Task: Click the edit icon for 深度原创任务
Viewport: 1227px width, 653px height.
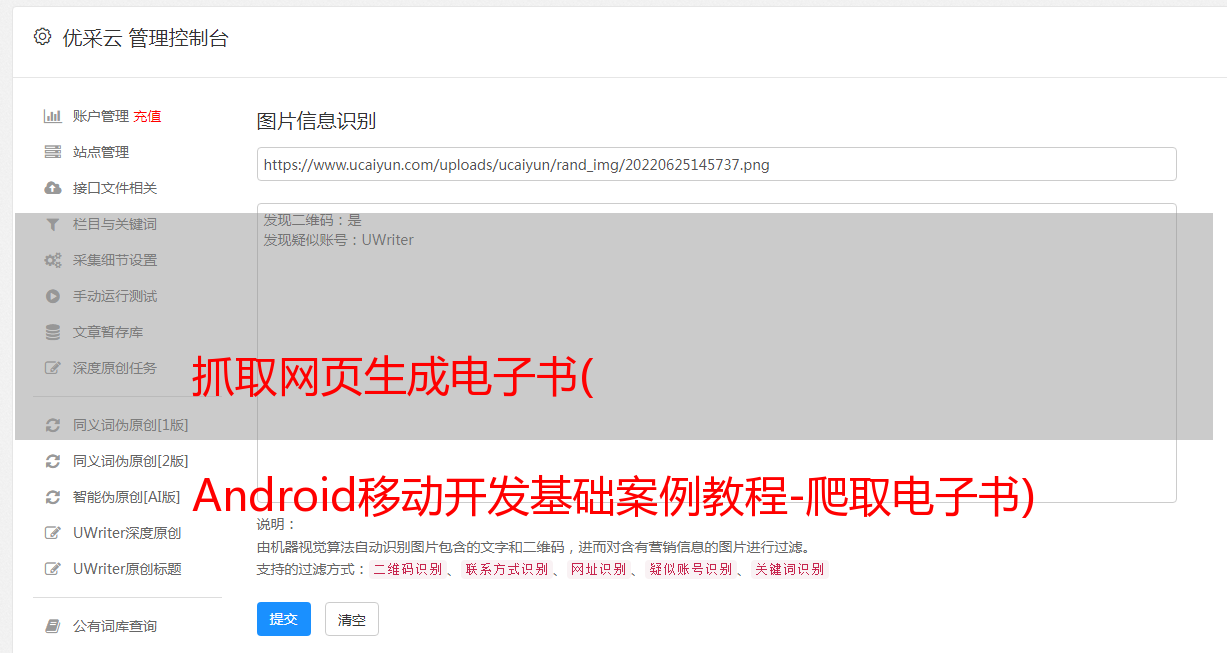Action: 53,368
